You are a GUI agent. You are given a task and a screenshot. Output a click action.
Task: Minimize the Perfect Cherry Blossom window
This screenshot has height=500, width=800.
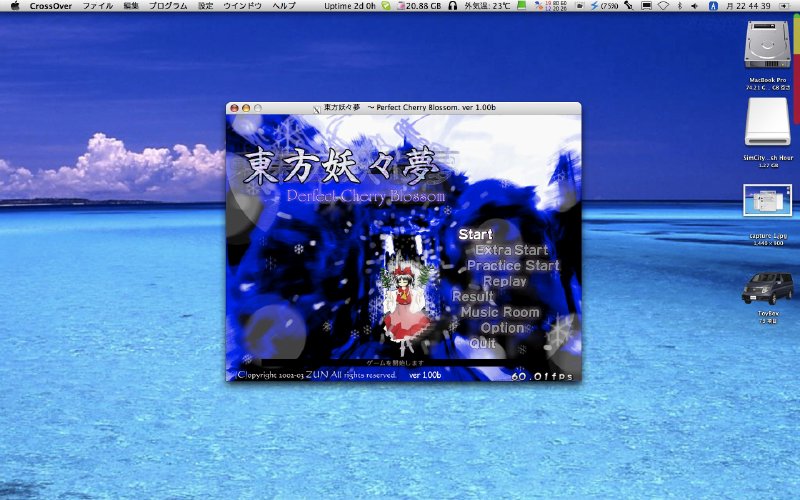(246, 108)
